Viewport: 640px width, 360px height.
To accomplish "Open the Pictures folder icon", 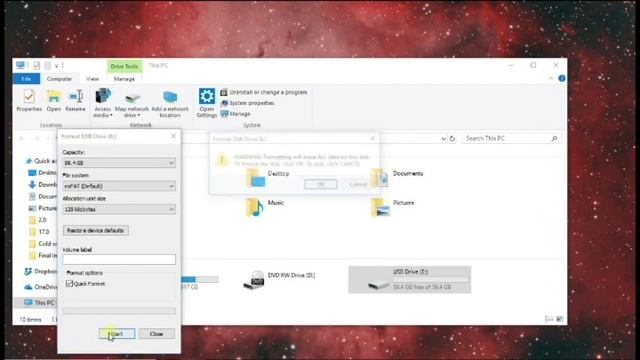I will (380, 207).
